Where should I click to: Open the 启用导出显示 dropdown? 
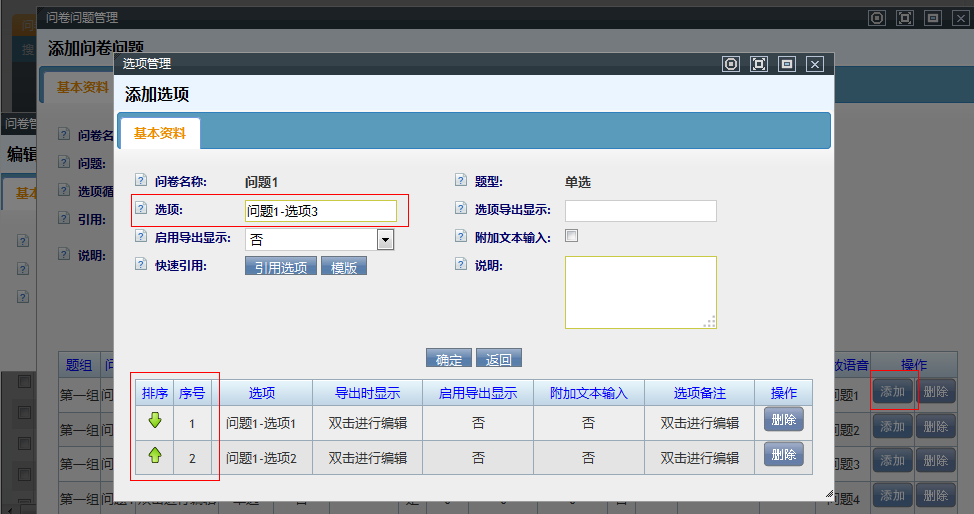pyautogui.click(x=385, y=240)
